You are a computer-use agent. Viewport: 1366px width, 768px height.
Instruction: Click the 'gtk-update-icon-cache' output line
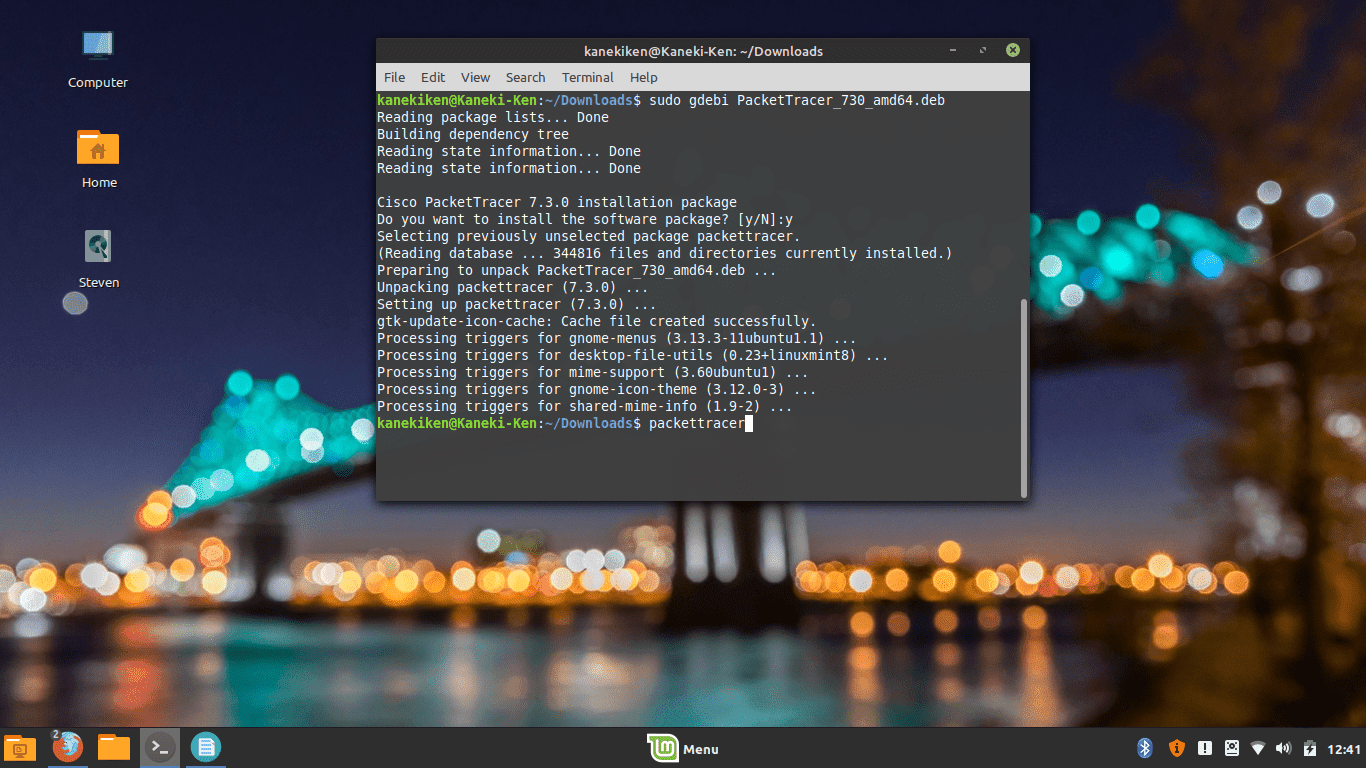pyautogui.click(x=597, y=321)
